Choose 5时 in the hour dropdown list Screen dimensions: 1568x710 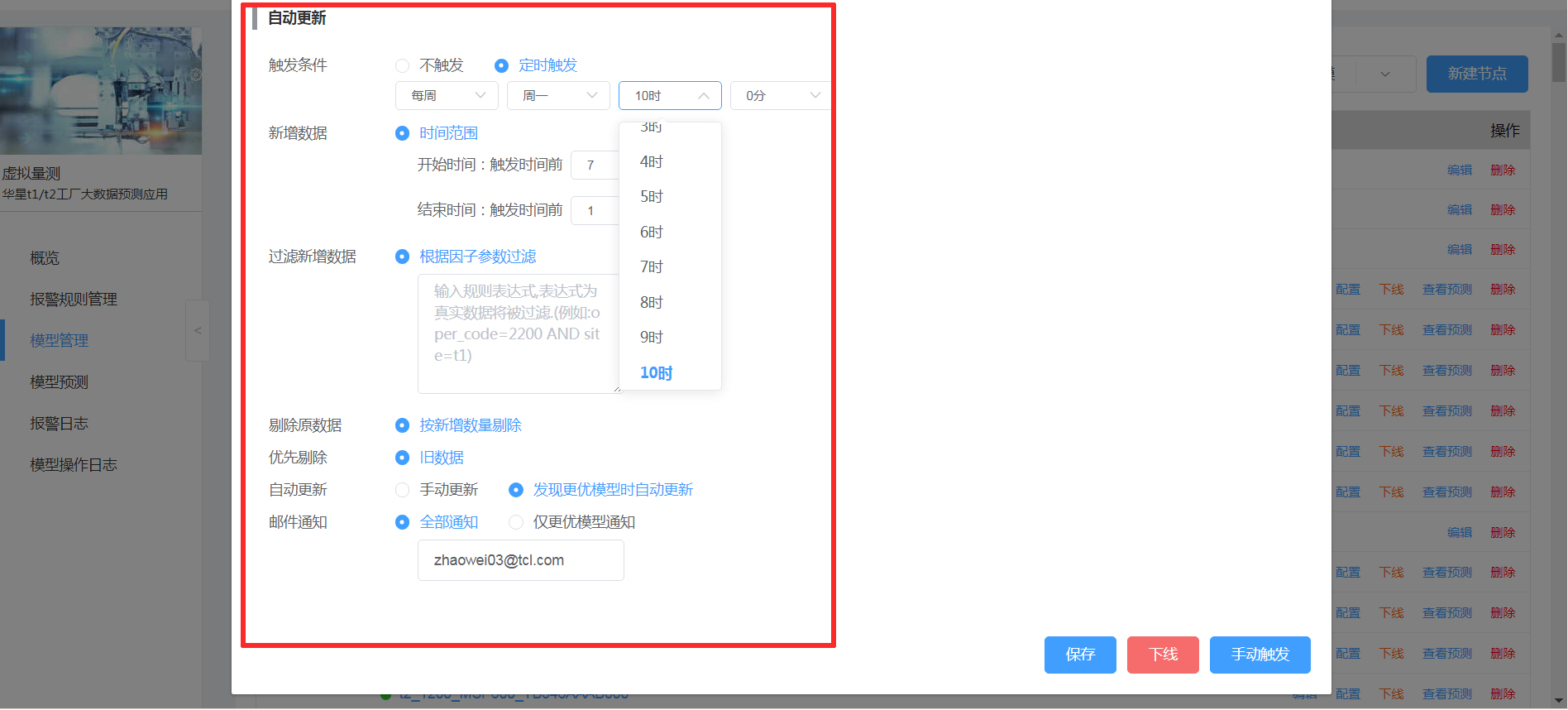[652, 197]
